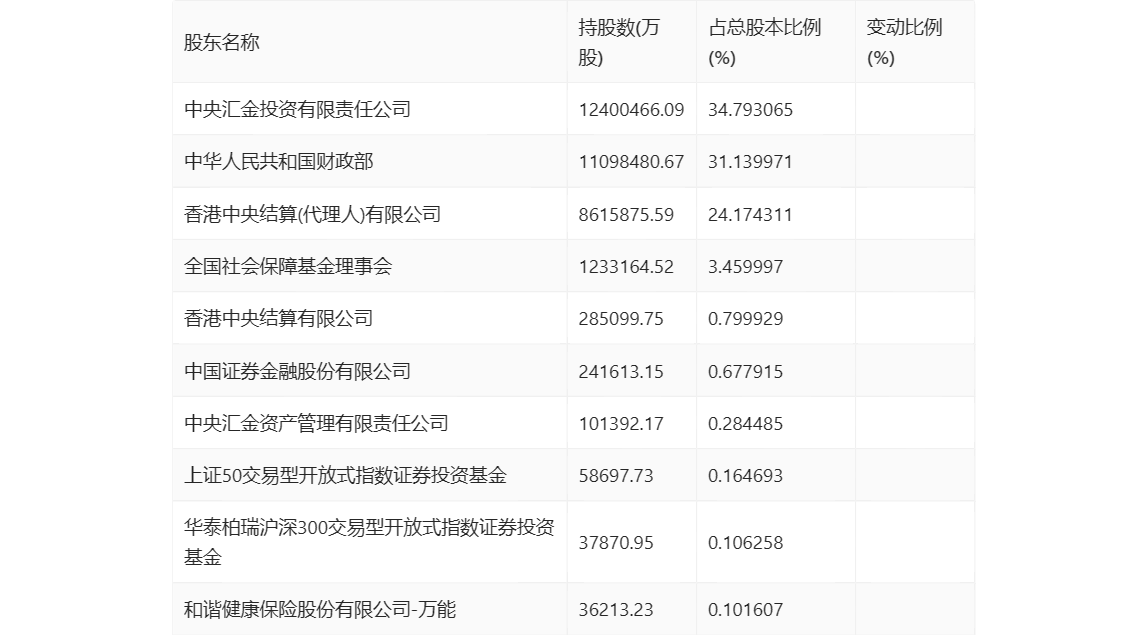
Task: Click share count 12400466.09 cell
Action: click(x=631, y=110)
